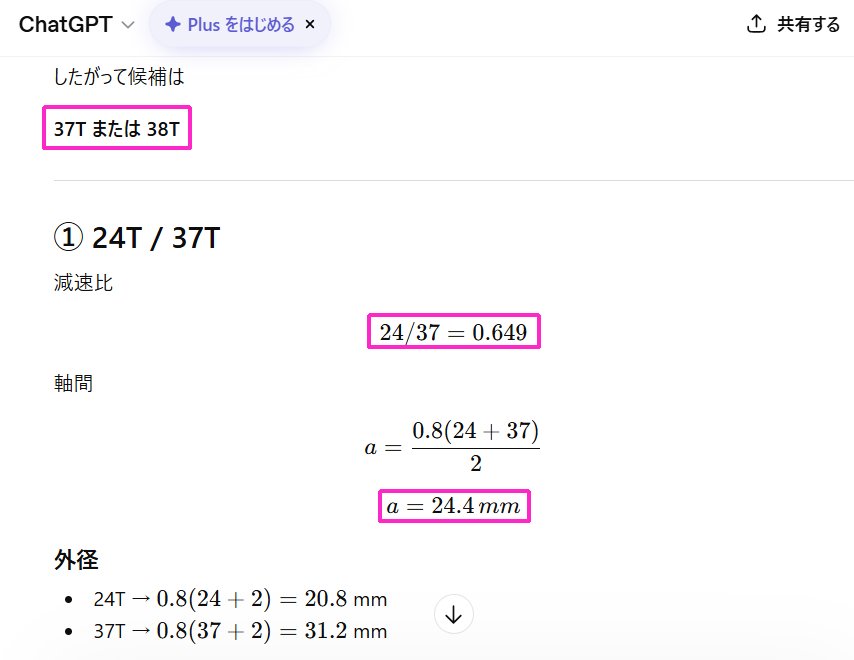The image size is (854, 660).
Task: Open the ChatGPT model selector
Action: coord(75,25)
